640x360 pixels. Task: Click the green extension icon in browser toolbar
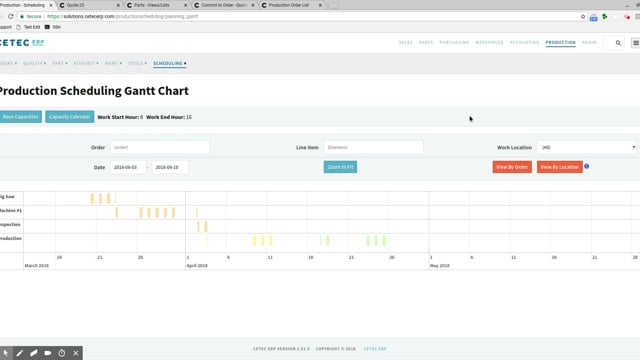tap(605, 16)
